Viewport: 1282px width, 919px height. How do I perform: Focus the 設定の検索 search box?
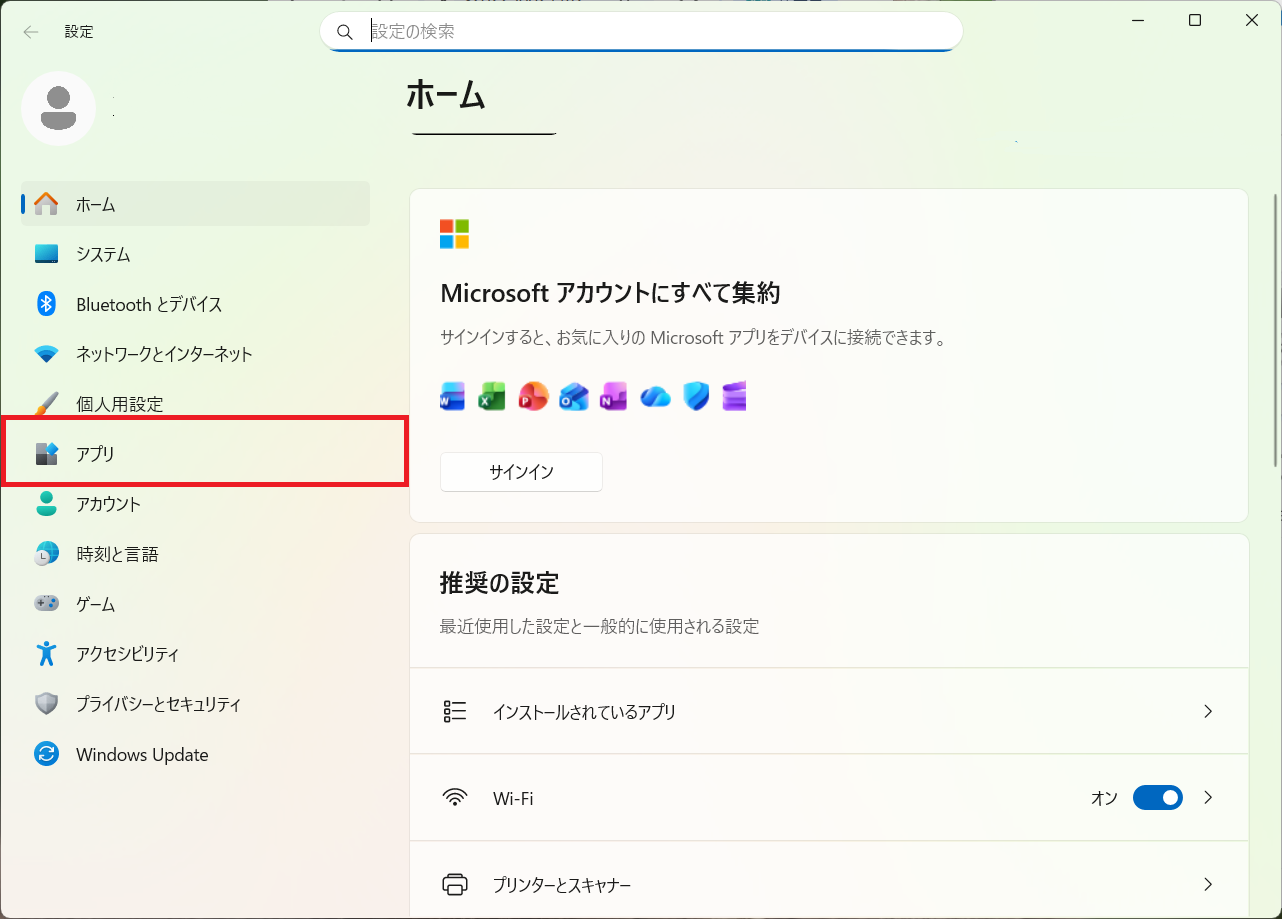click(641, 32)
